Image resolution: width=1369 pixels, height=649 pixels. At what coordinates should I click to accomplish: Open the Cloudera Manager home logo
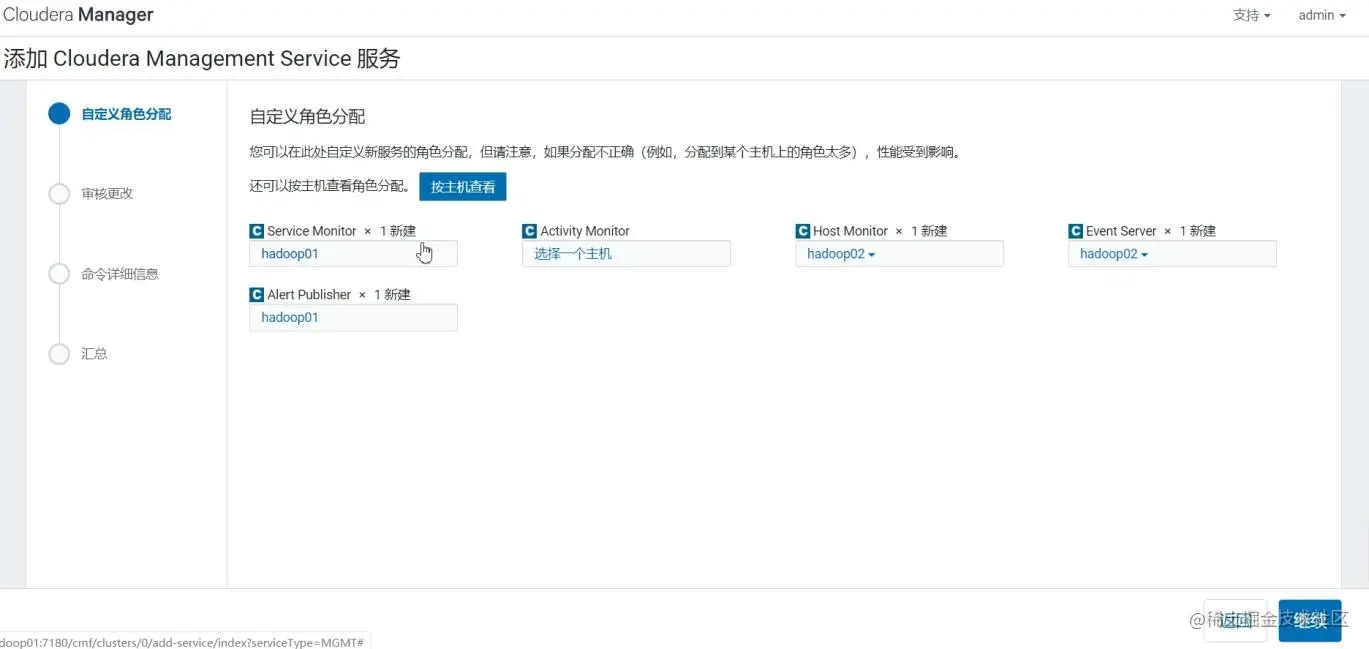point(78,15)
